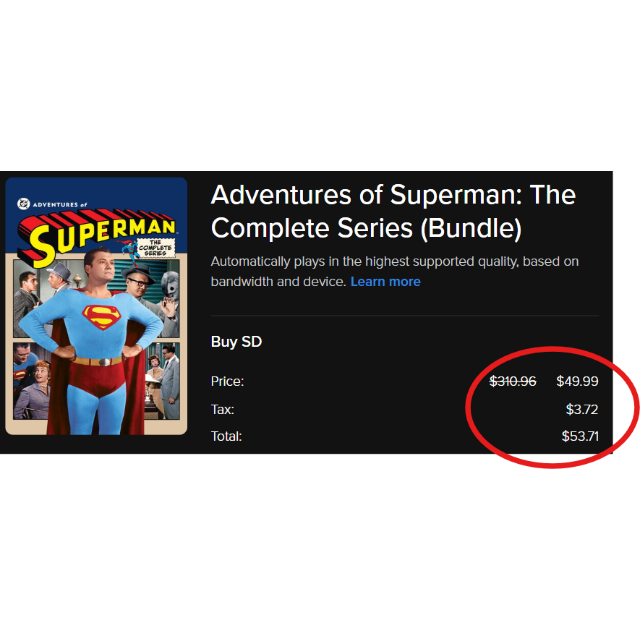
Task: Click the $49.99 sale price
Action: coord(577,381)
